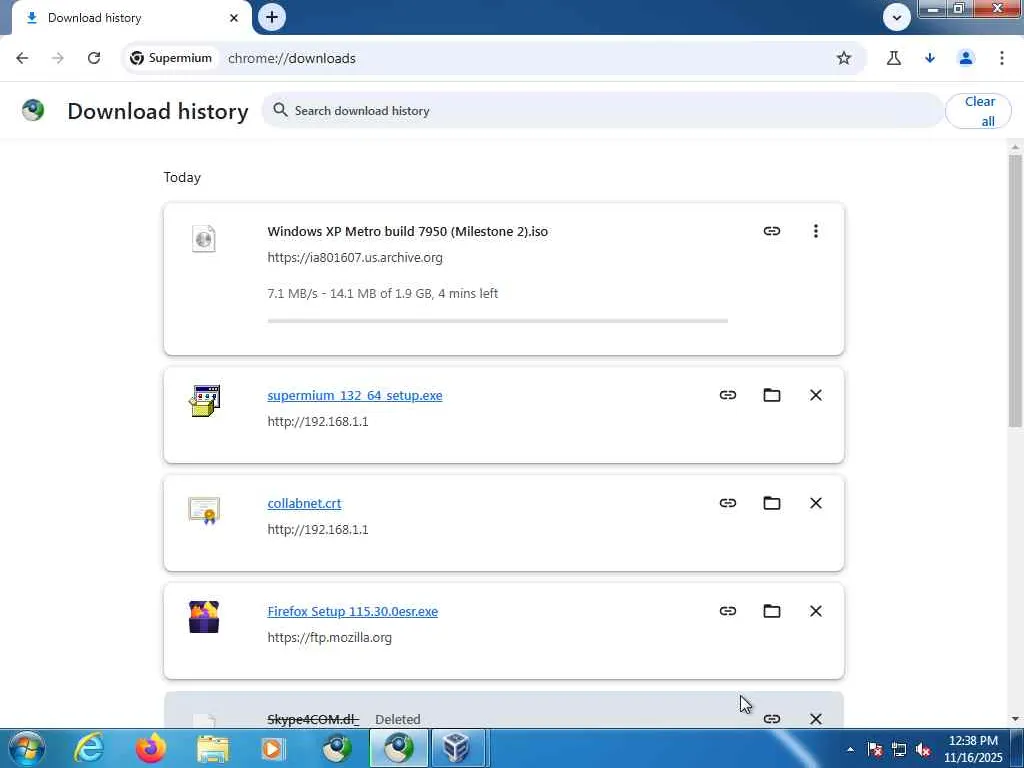
Task: Go back to previous page
Action: point(22,58)
